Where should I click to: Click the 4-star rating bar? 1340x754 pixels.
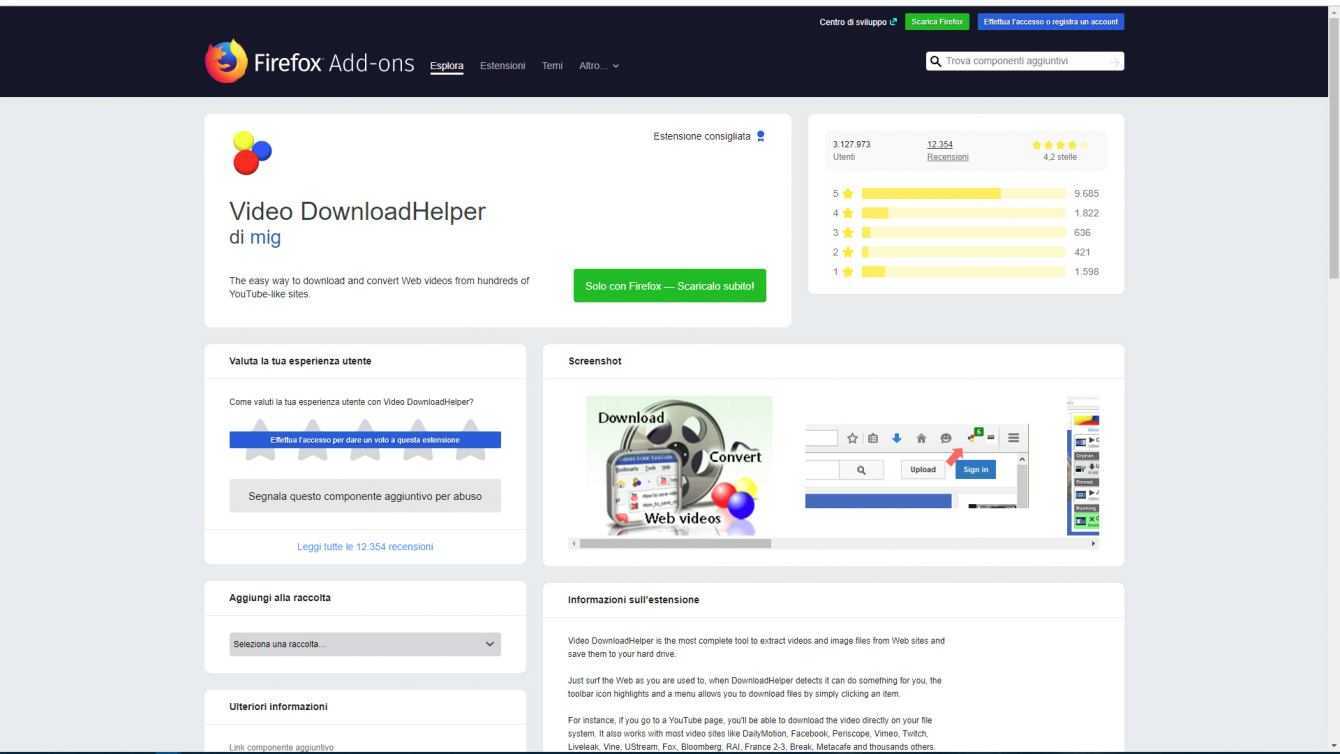coord(964,213)
